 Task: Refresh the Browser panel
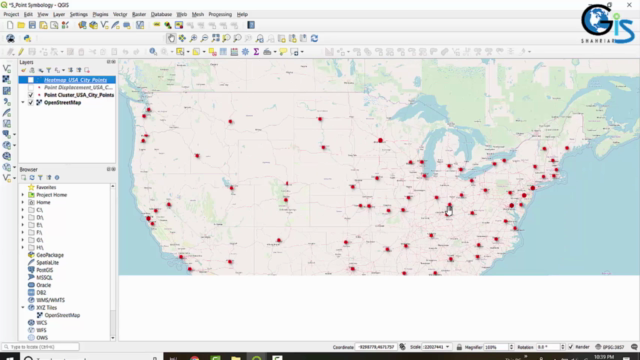[x=32, y=178]
